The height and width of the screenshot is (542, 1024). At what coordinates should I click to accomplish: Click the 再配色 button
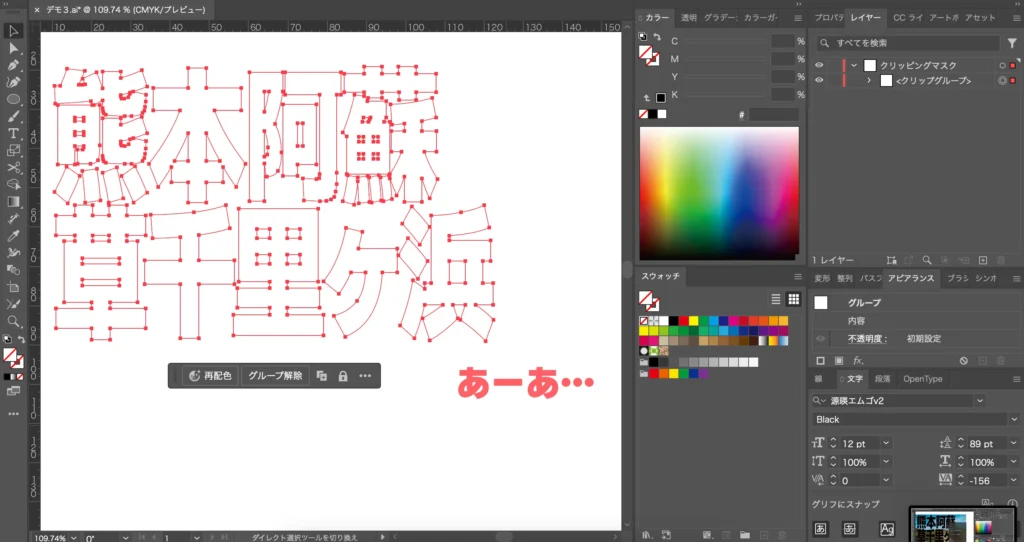(210, 376)
